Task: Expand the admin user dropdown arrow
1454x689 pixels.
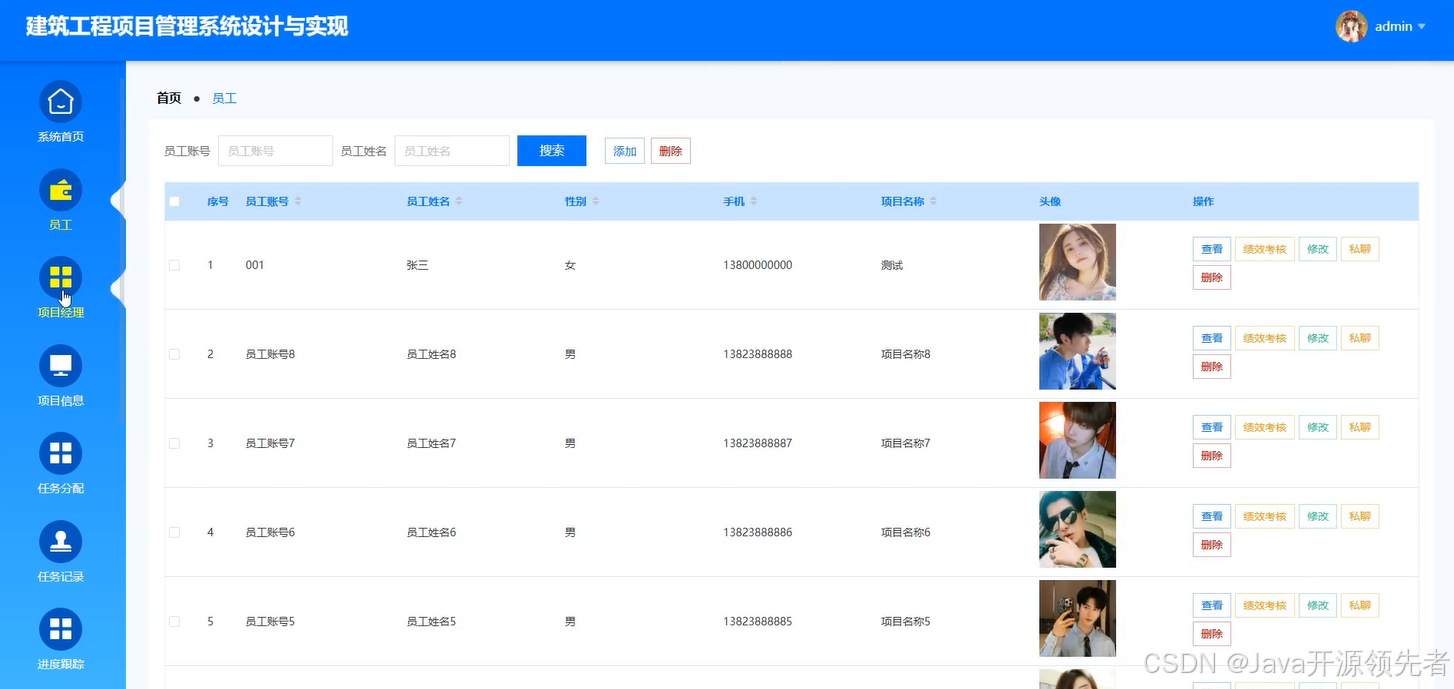Action: tap(1422, 27)
